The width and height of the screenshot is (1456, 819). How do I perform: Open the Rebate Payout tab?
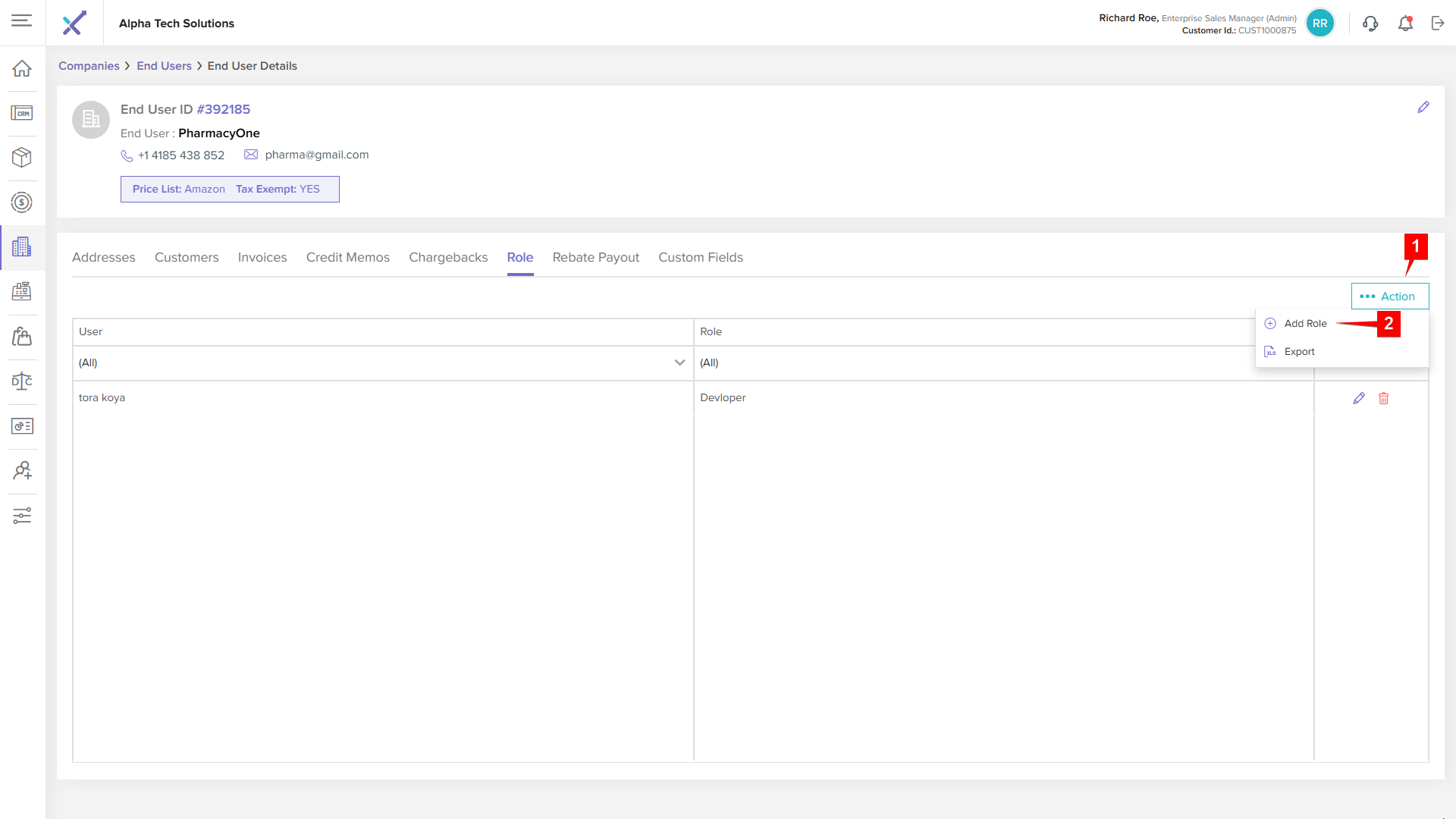click(595, 258)
